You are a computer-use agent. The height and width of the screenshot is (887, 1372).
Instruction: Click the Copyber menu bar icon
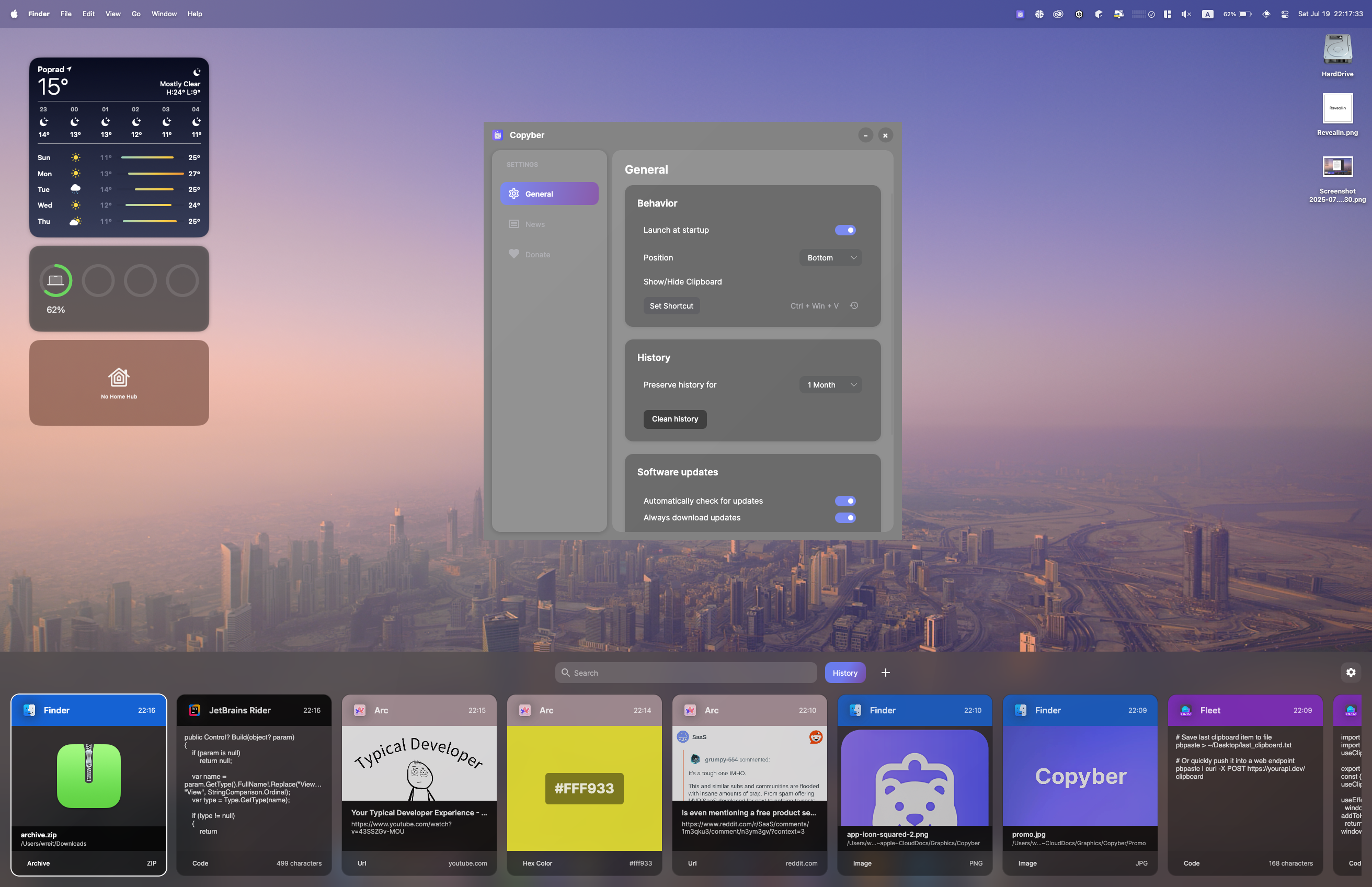(1020, 14)
